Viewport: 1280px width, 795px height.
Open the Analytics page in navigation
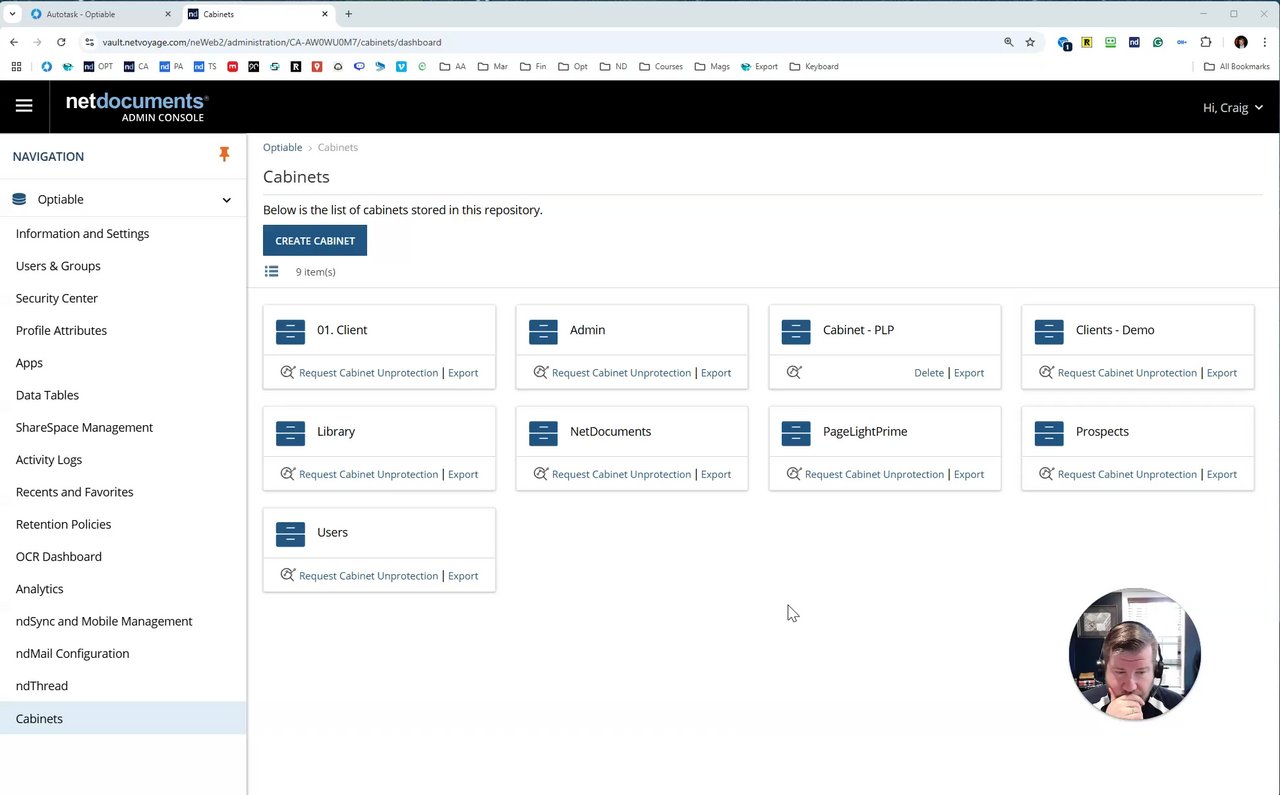point(39,589)
